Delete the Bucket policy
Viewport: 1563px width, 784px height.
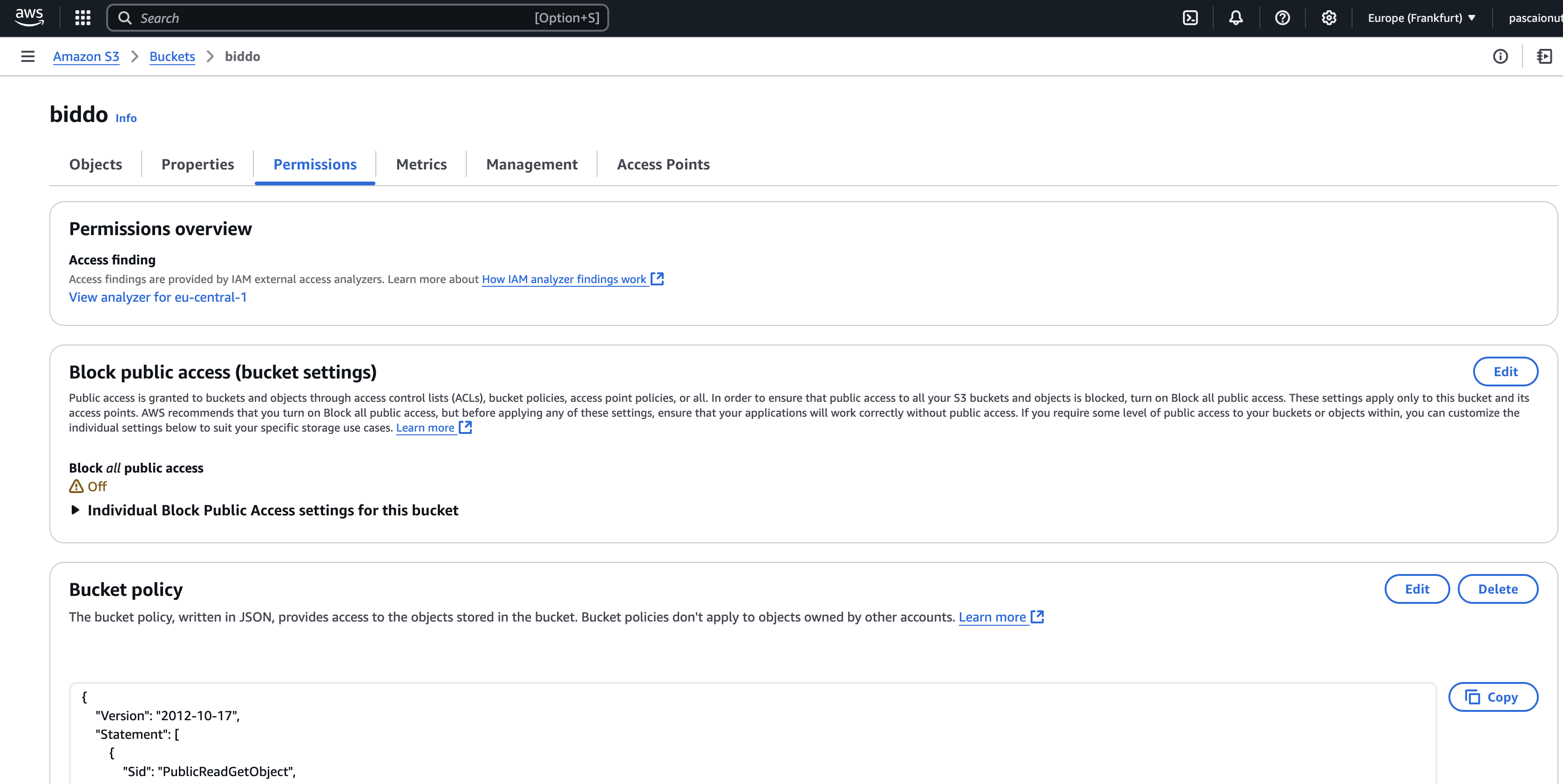[x=1497, y=589]
